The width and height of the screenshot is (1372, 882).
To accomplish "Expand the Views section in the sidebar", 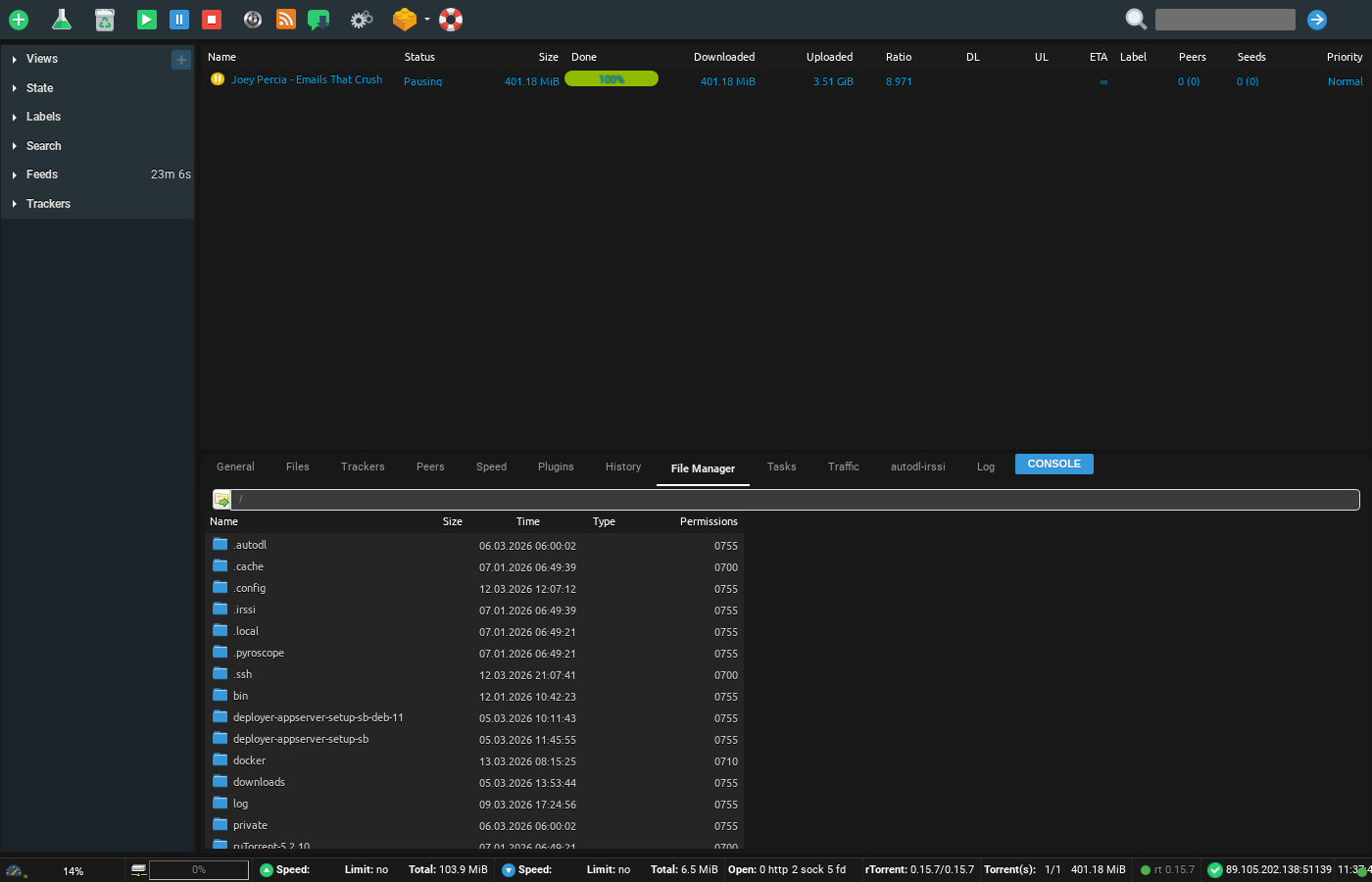I will point(41,59).
